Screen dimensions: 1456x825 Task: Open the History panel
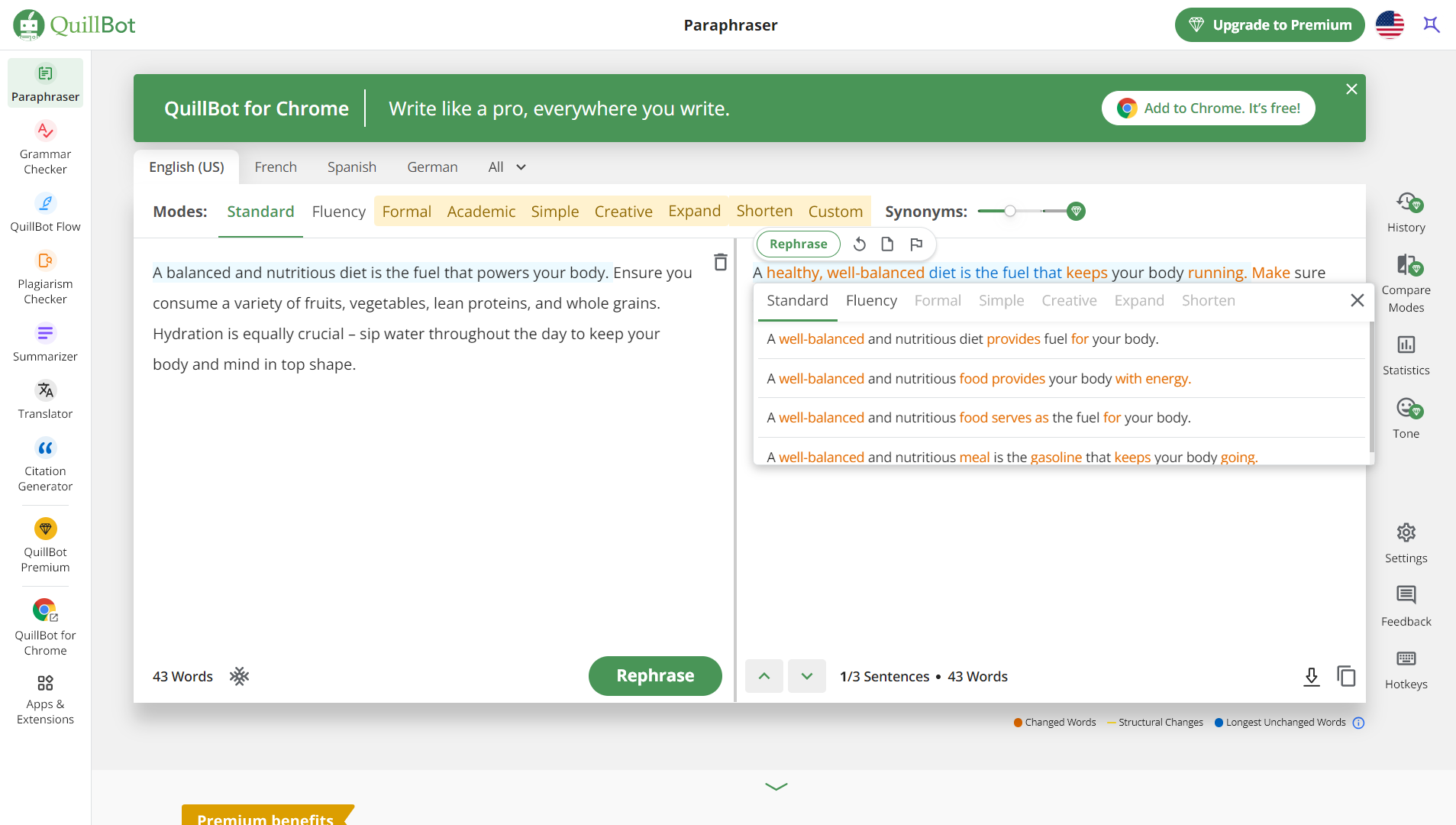(x=1406, y=213)
